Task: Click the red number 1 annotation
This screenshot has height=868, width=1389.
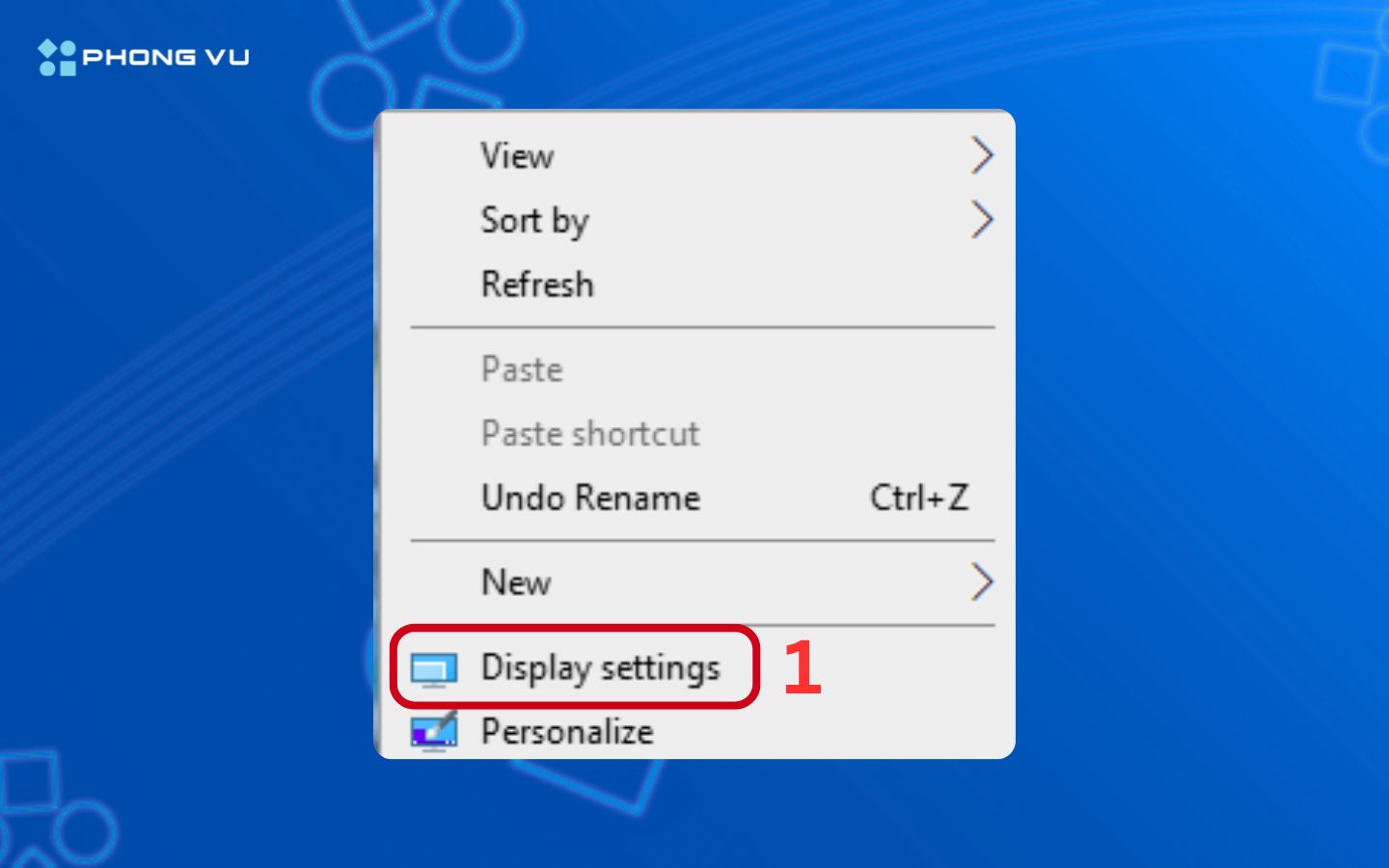Action: click(802, 667)
